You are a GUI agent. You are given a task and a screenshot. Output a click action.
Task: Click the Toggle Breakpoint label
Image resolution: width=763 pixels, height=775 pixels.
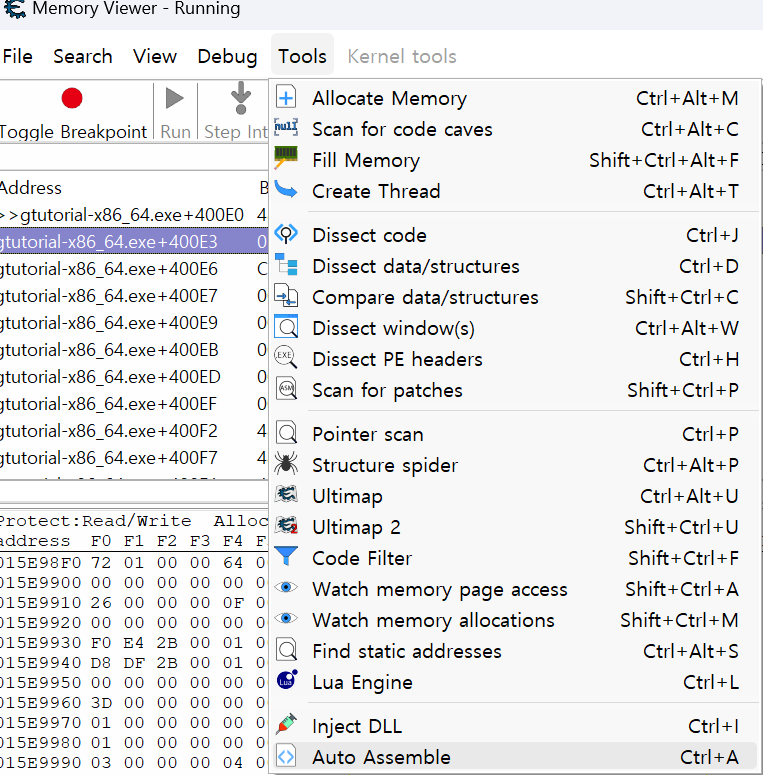73,132
